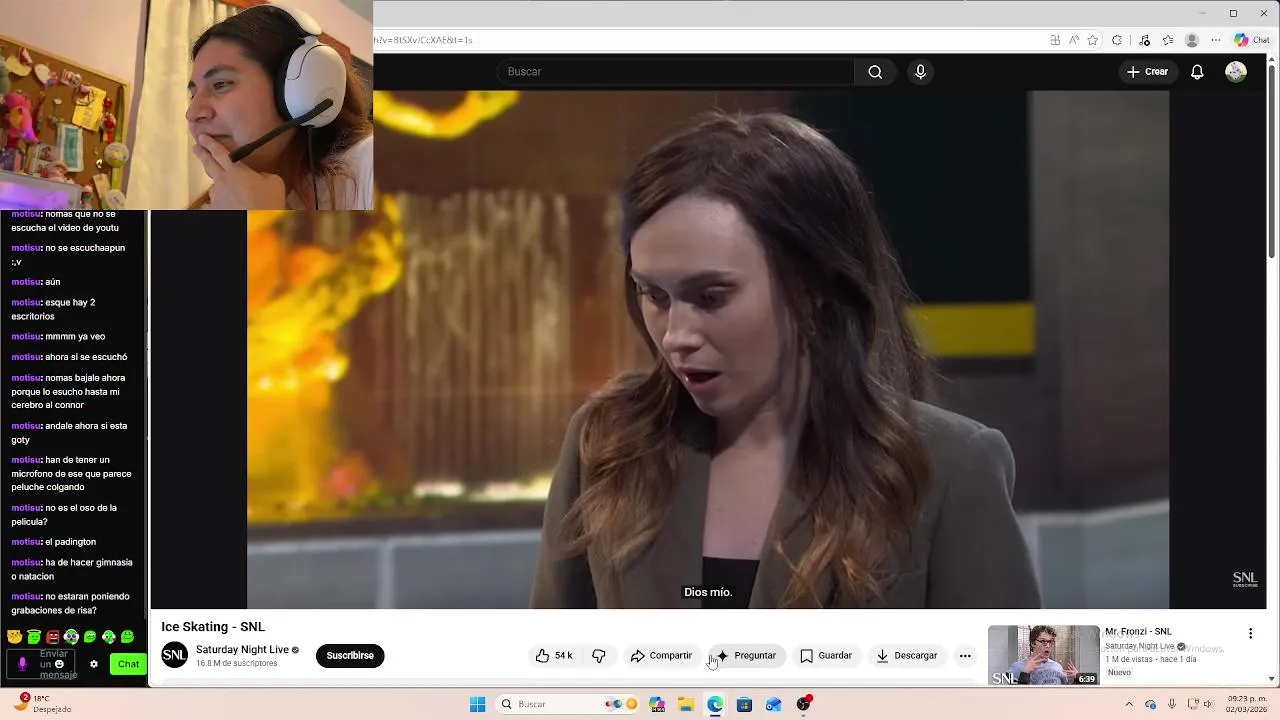Click Descargar to download video

(x=907, y=656)
